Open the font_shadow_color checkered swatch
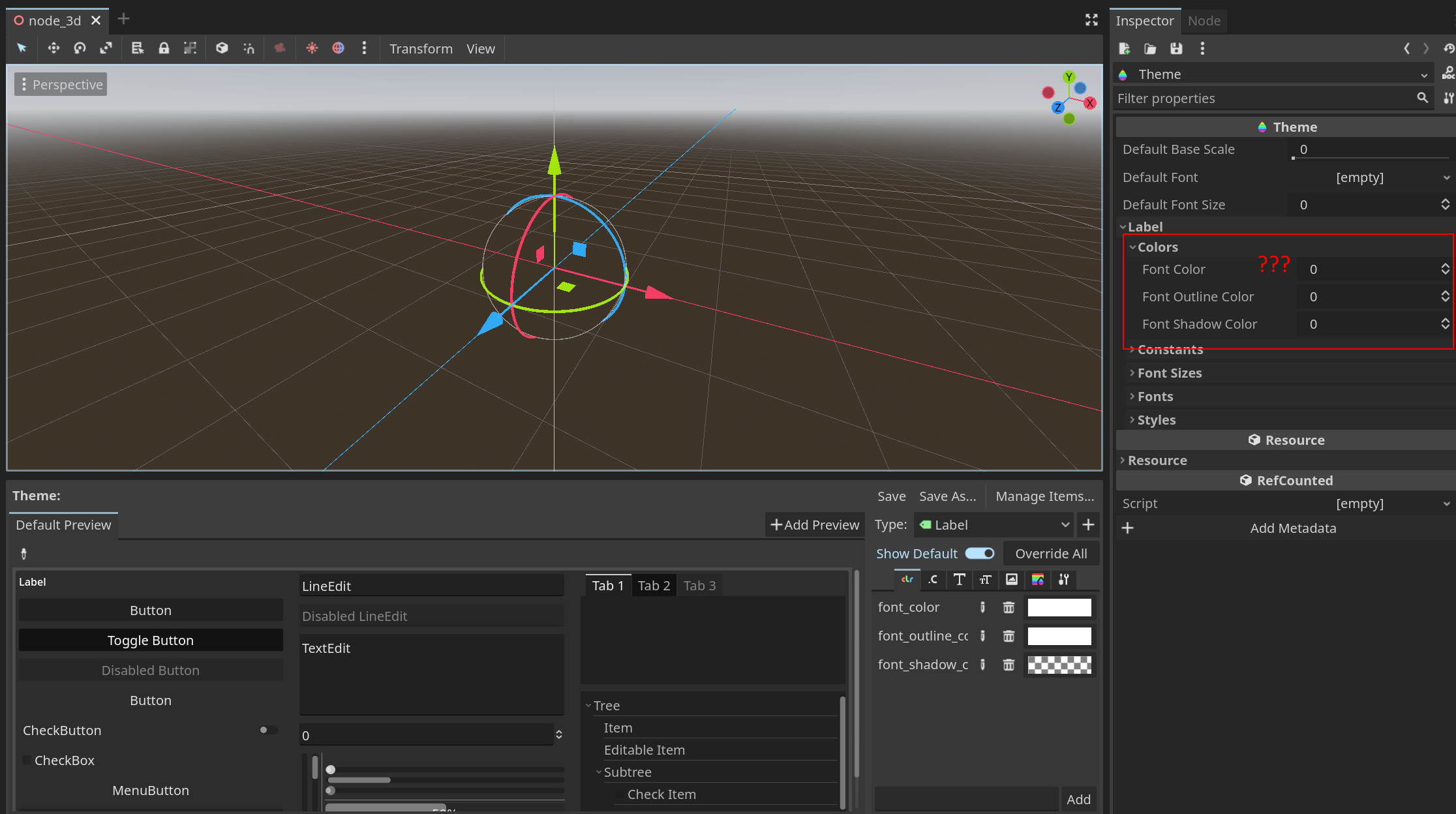1456x814 pixels. 1059,665
